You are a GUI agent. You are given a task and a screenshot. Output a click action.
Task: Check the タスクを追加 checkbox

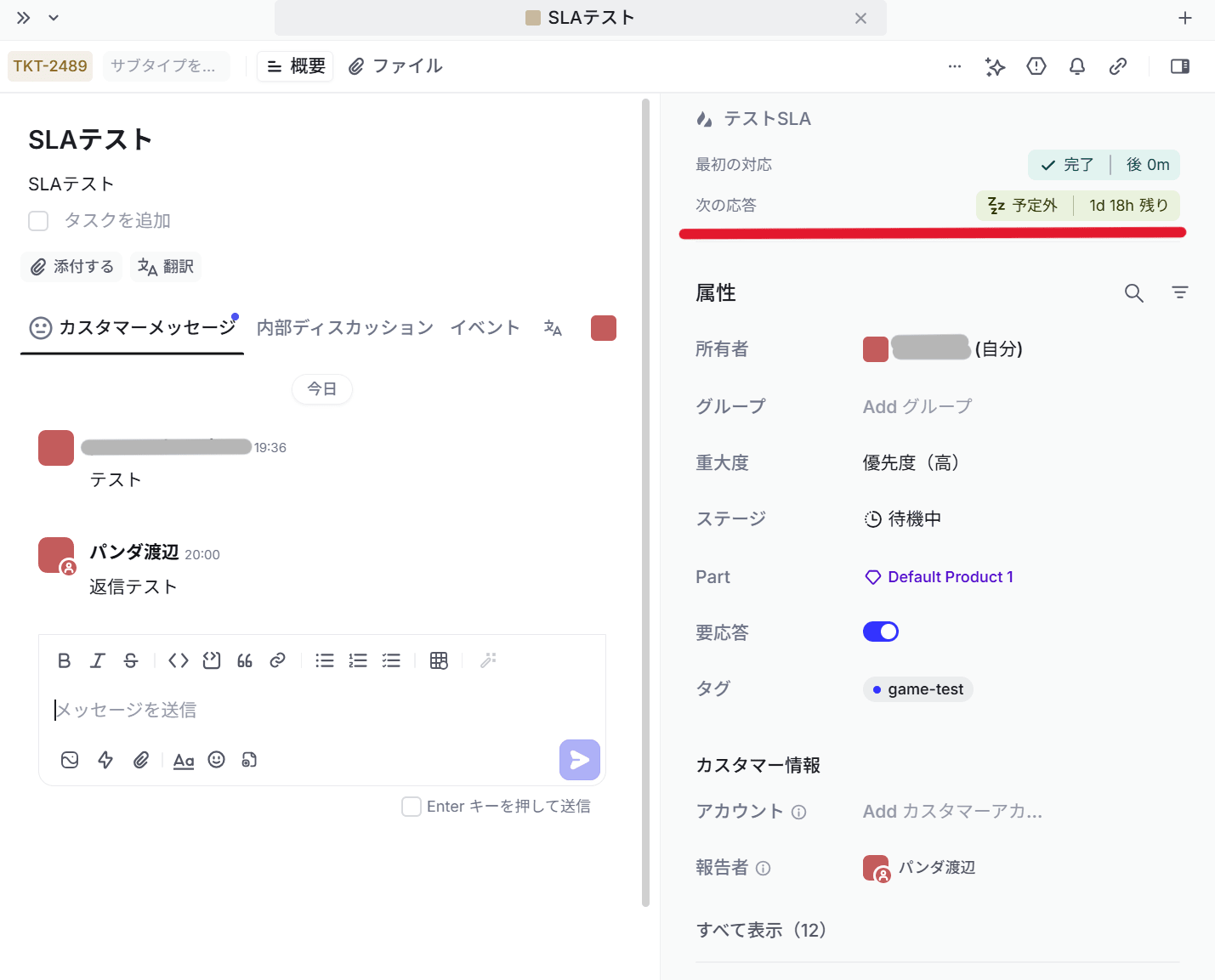pos(38,220)
